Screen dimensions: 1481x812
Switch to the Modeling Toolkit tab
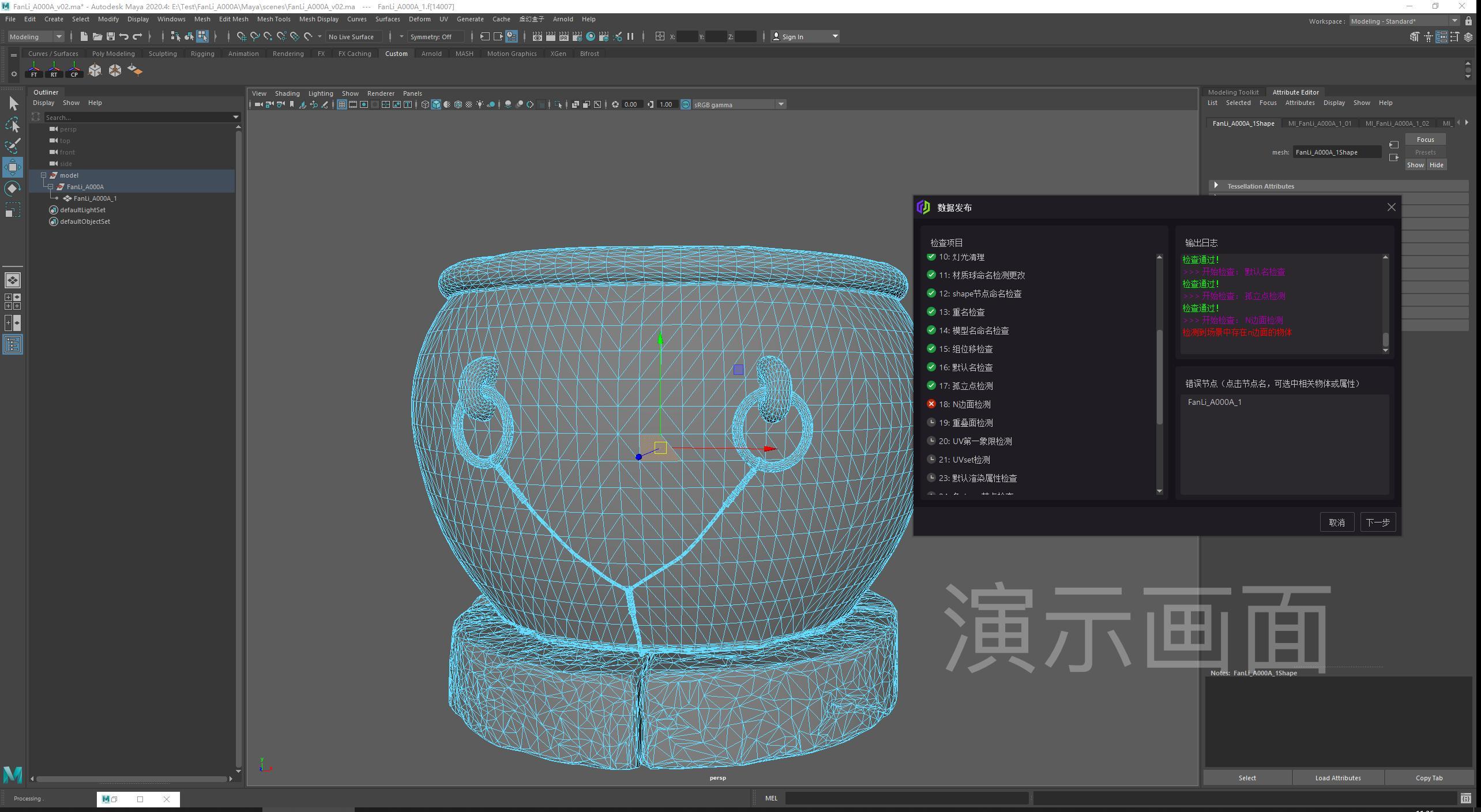[1233, 92]
